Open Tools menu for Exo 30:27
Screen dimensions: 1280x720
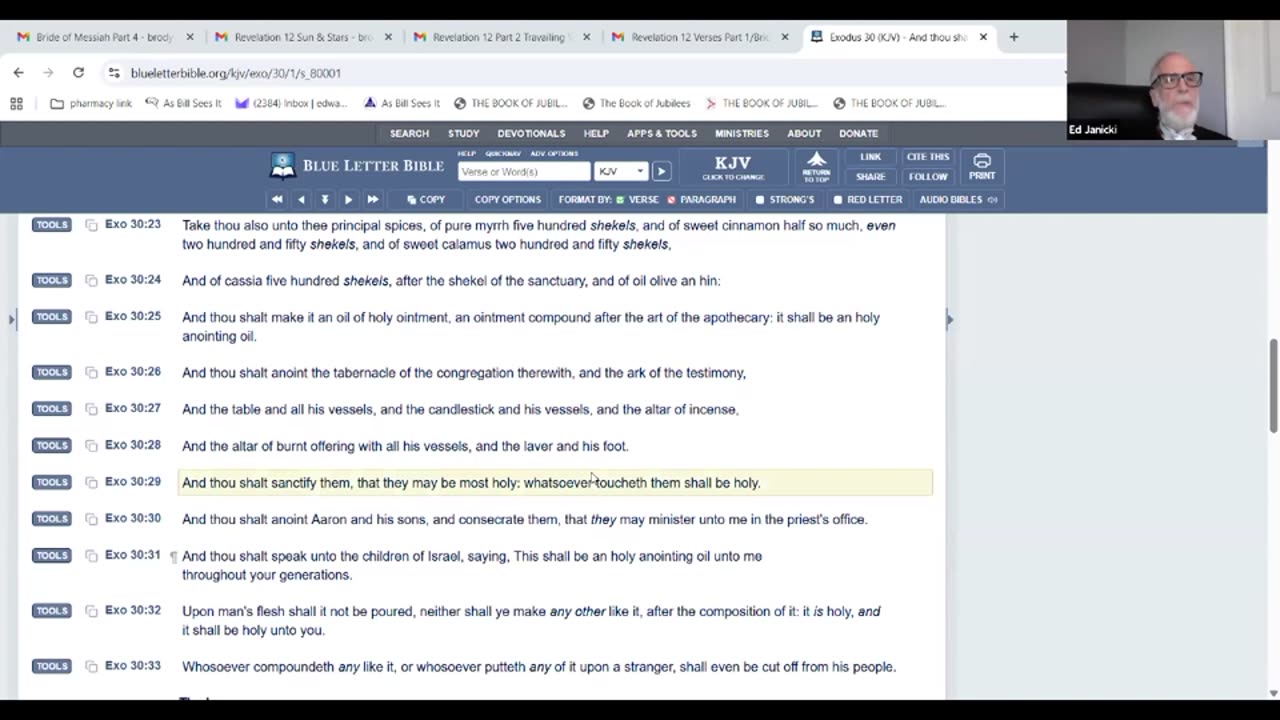tap(51, 409)
